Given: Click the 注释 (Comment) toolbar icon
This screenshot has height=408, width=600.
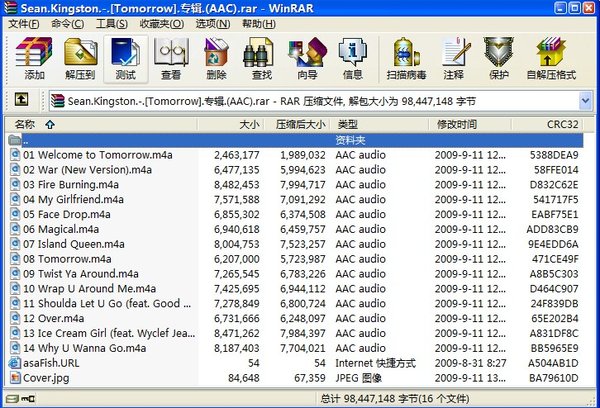Looking at the screenshot, I should [456, 52].
